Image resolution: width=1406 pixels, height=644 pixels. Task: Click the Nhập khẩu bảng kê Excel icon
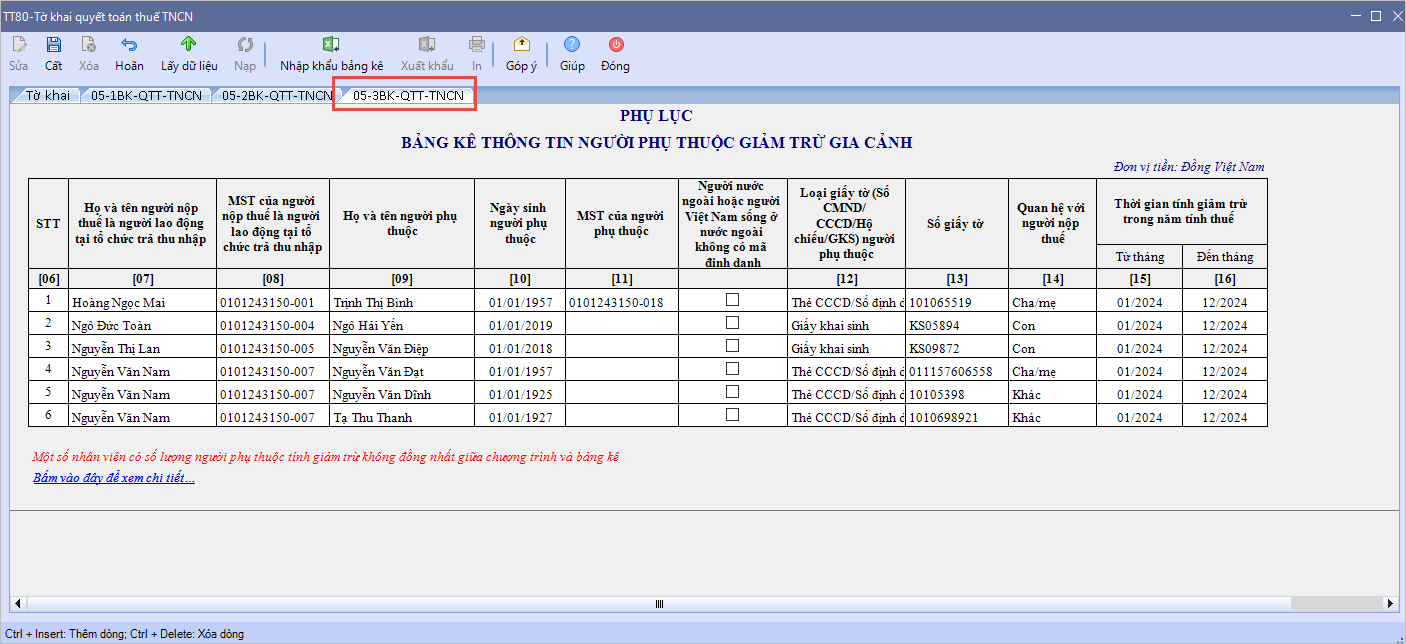tap(331, 45)
